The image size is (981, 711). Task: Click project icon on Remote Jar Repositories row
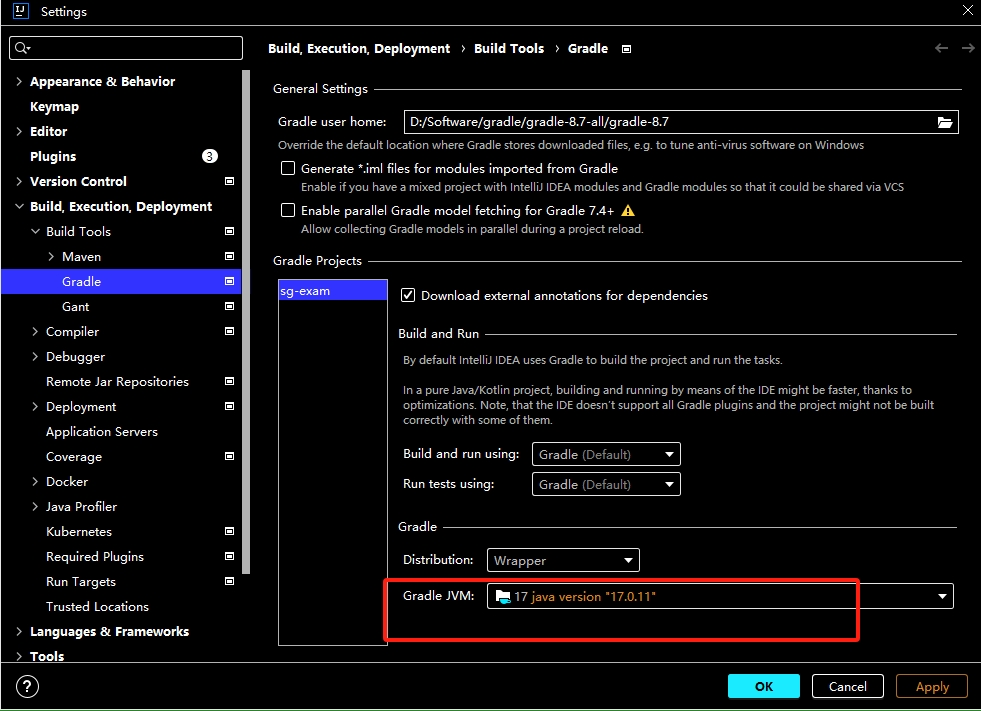[x=230, y=381]
